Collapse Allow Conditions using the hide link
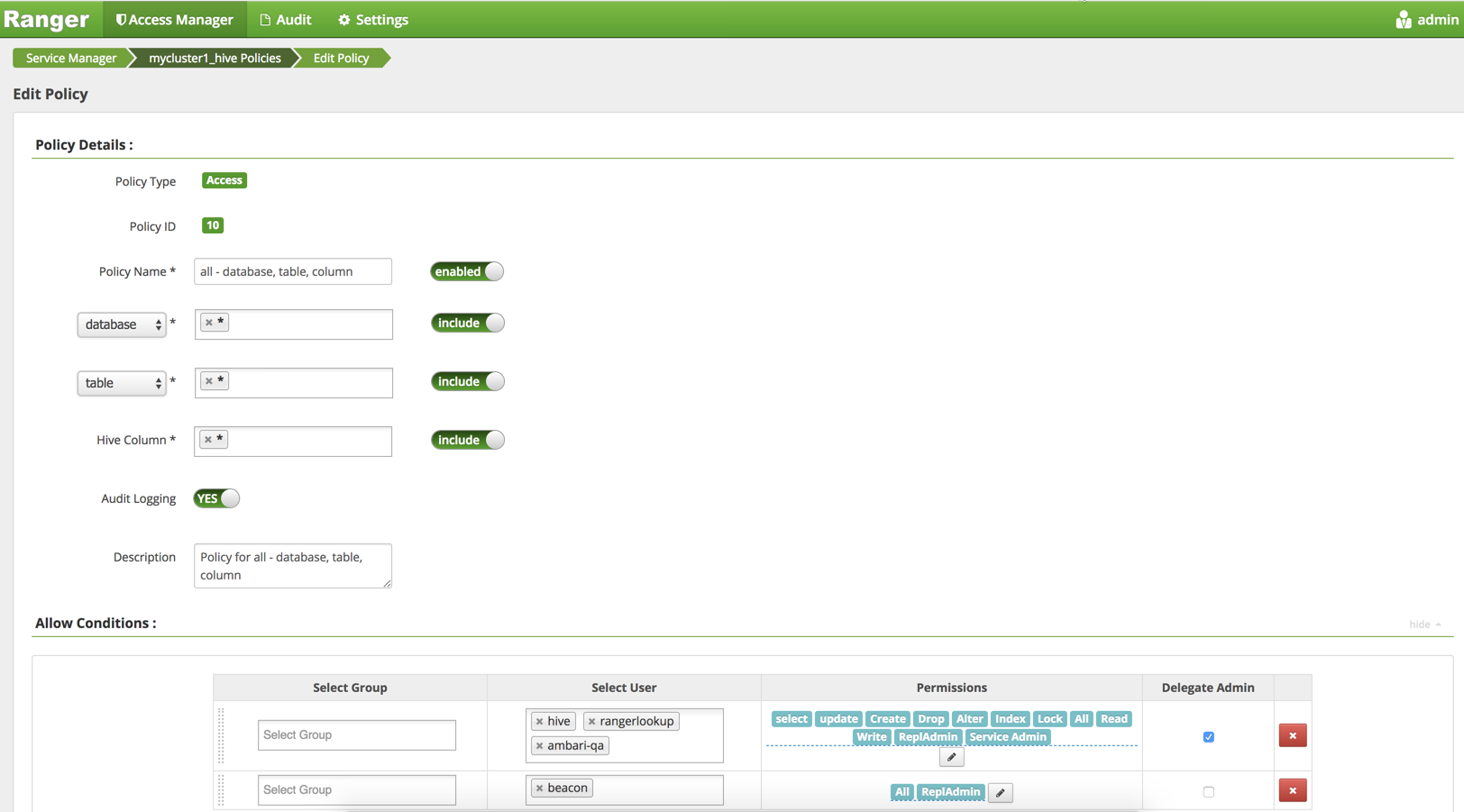The height and width of the screenshot is (812, 1464). click(1424, 624)
